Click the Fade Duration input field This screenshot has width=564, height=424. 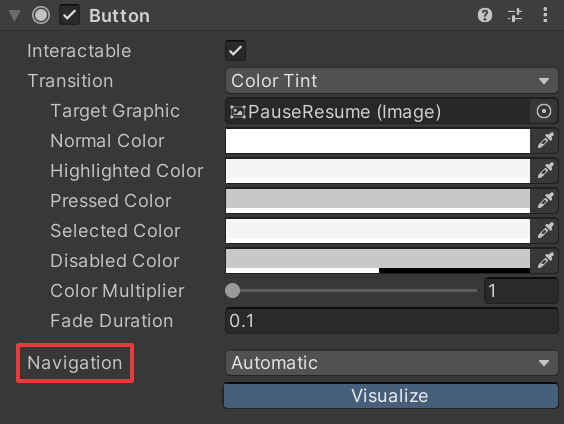[x=392, y=321]
